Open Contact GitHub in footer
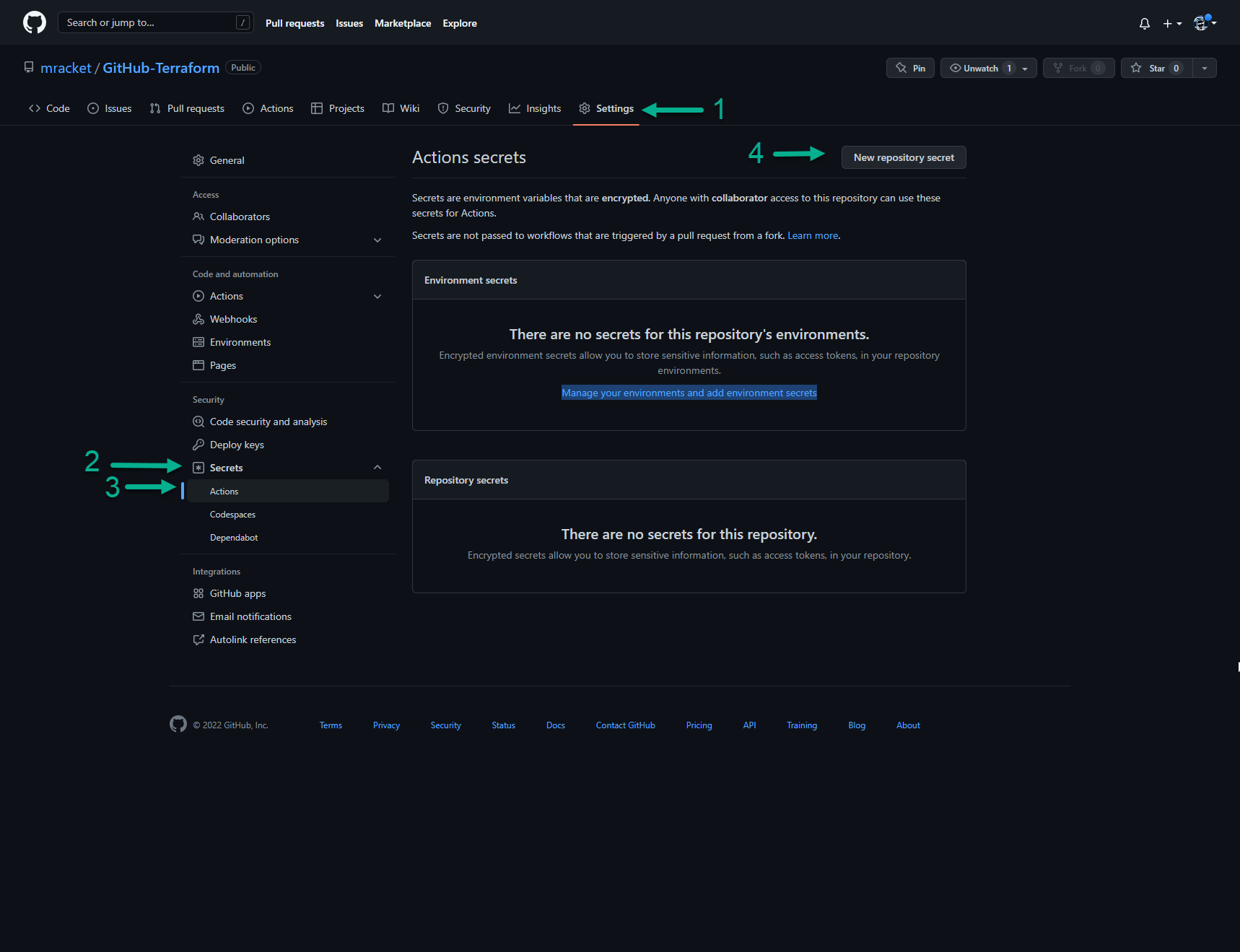This screenshot has width=1240, height=952. point(625,725)
